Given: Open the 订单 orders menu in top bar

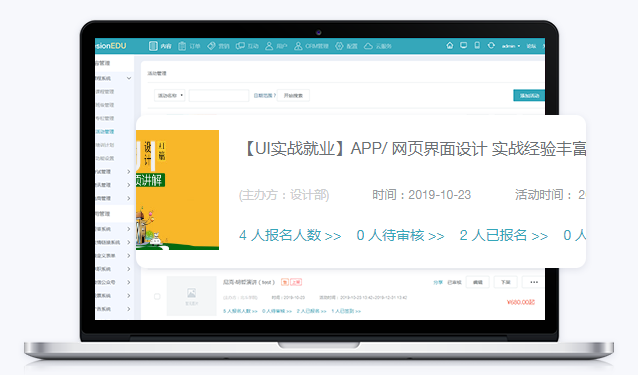Looking at the screenshot, I should tap(190, 46).
